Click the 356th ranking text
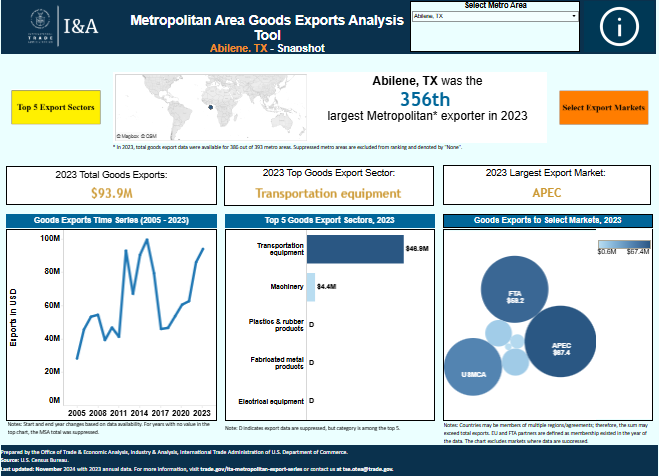 pyautogui.click(x=425, y=100)
